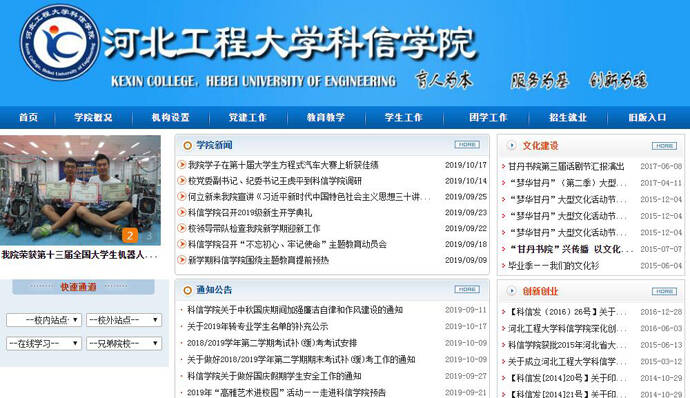The height and width of the screenshot is (398, 690).
Task: Click the orange circle icon beside 学院新闻
Action: (187, 145)
